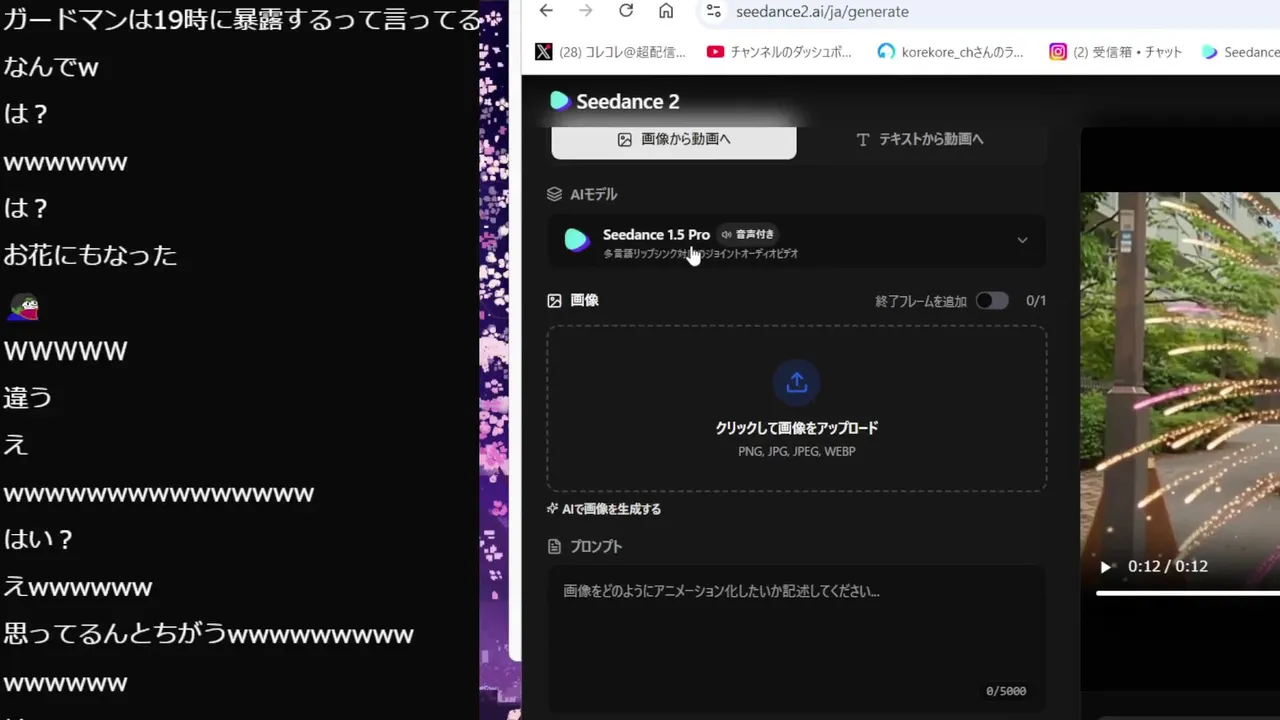Image resolution: width=1280 pixels, height=720 pixels.
Task: Open the site settings icon in address bar
Action: [713, 11]
